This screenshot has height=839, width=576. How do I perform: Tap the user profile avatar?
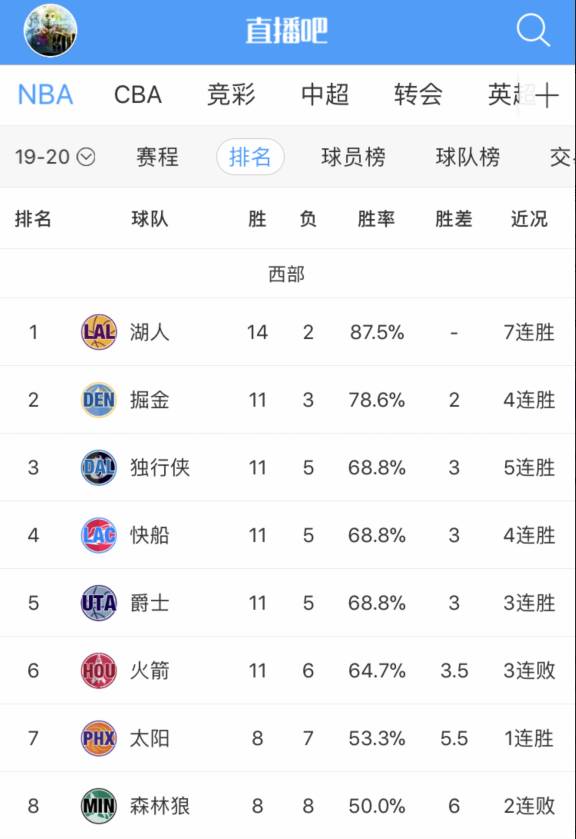[x=50, y=30]
